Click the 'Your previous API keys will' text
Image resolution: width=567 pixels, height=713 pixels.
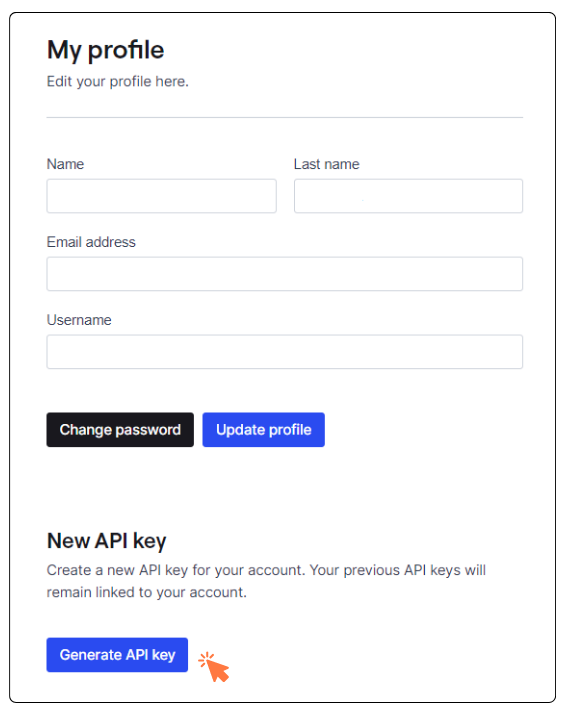pos(398,570)
